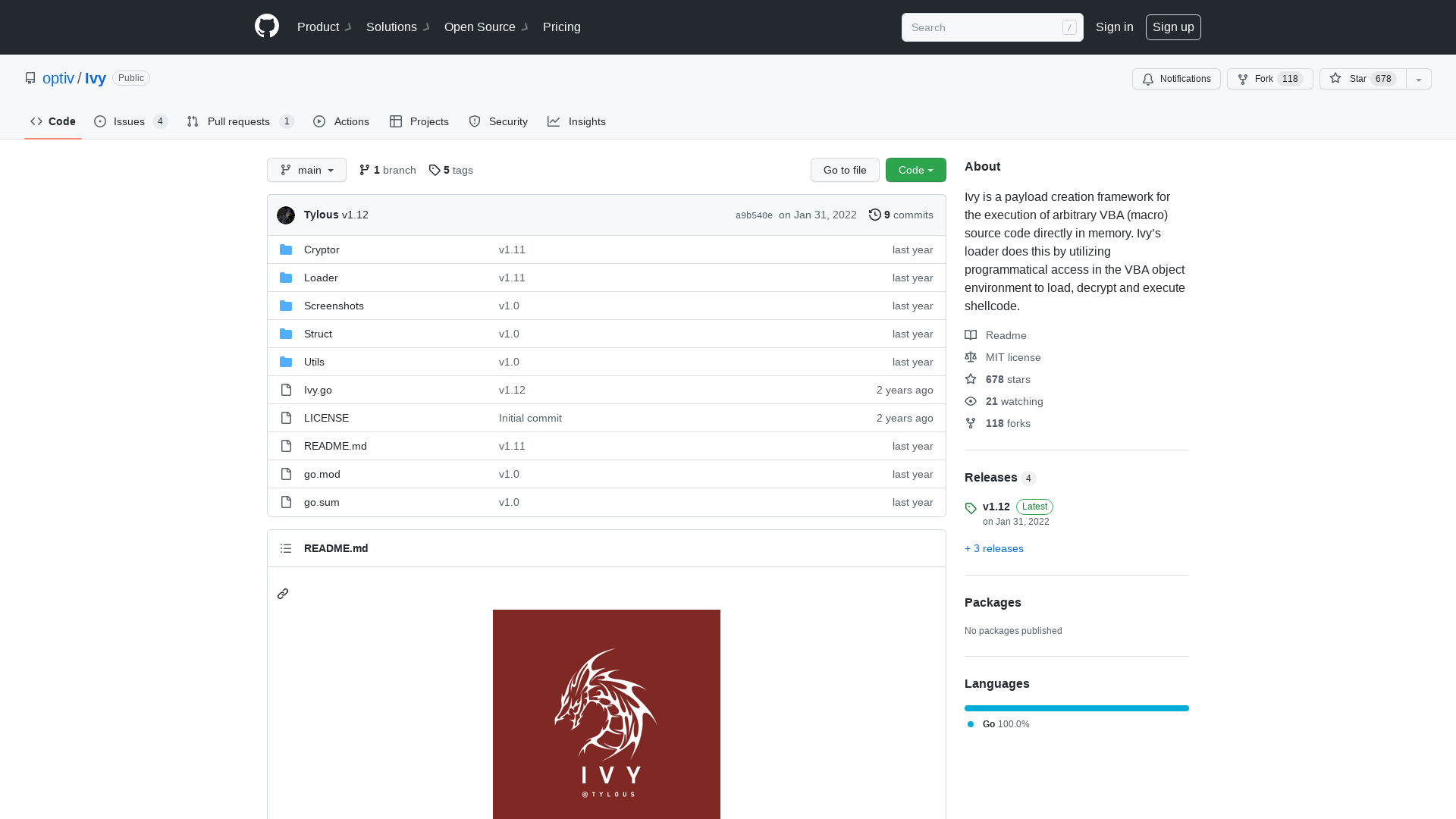Click the tag icon beside 5 tags
1456x819 pixels.
[435, 170]
